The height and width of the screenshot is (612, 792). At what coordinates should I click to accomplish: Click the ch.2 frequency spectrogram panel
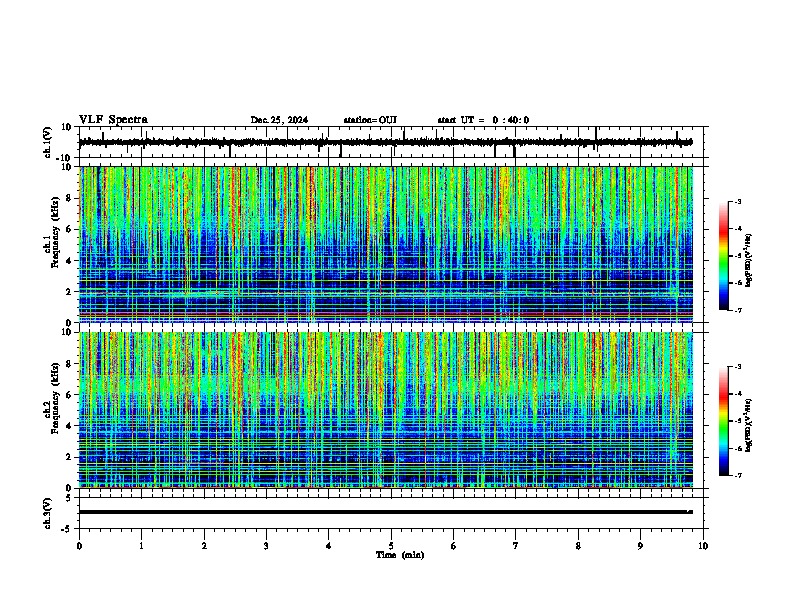point(386,410)
